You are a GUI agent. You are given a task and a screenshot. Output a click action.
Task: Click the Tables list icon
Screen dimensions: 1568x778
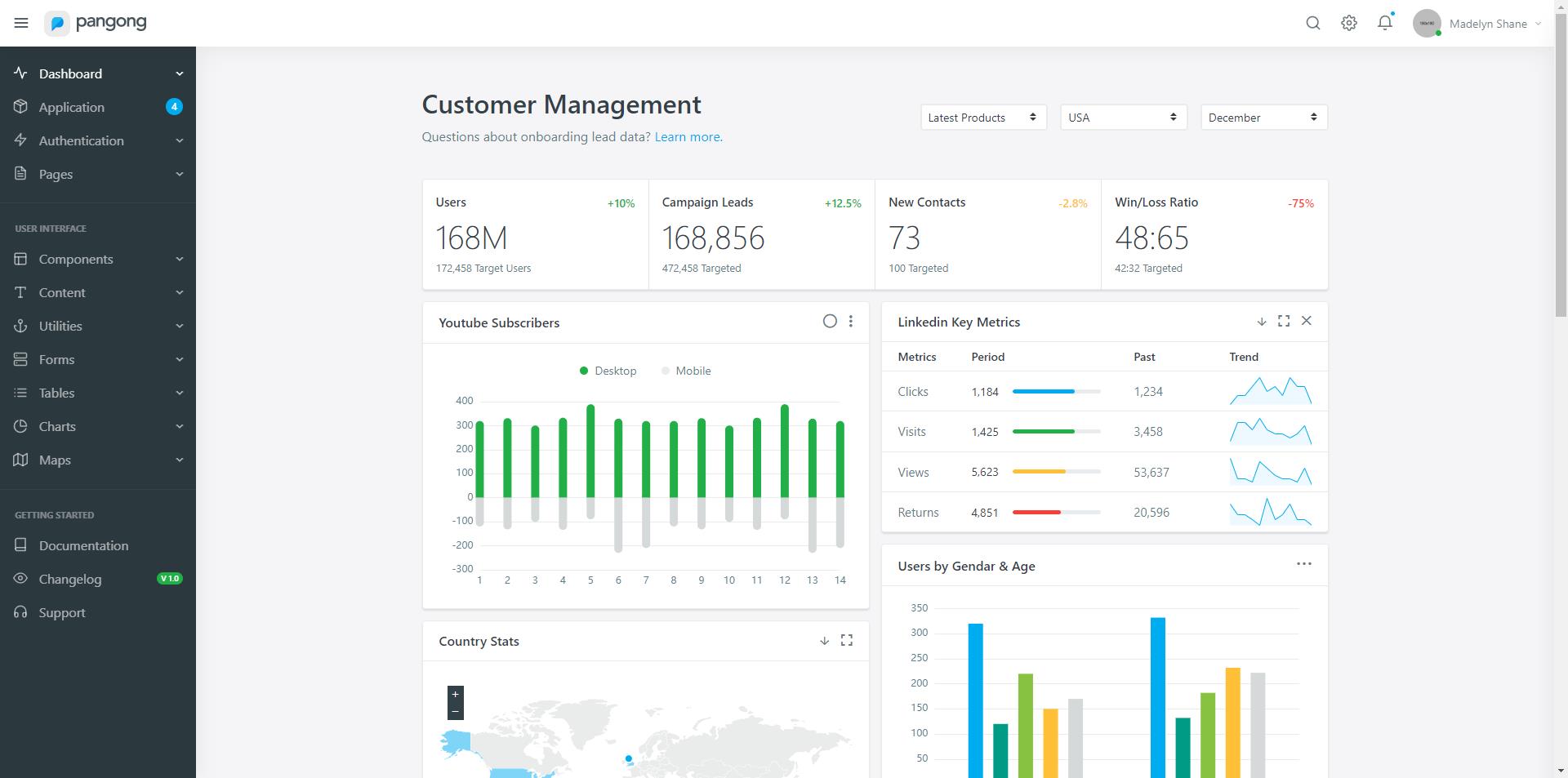(x=20, y=393)
